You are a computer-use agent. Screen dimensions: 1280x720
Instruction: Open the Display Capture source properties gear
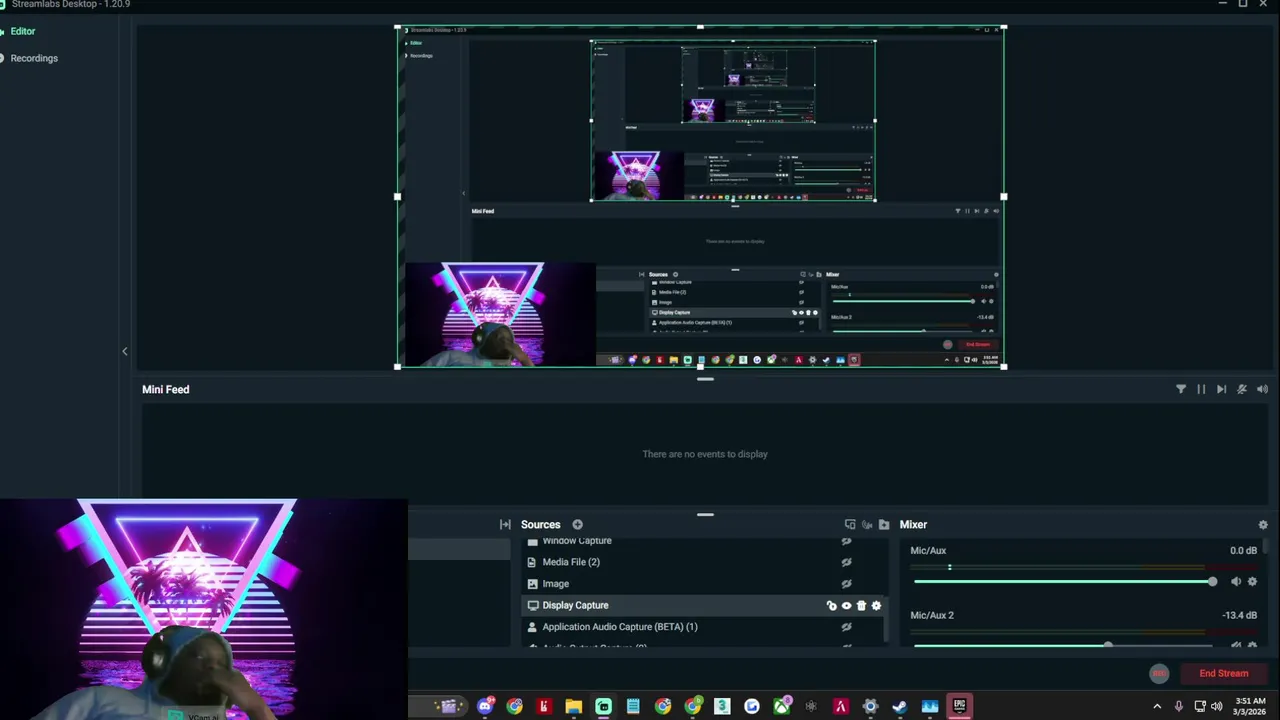876,605
